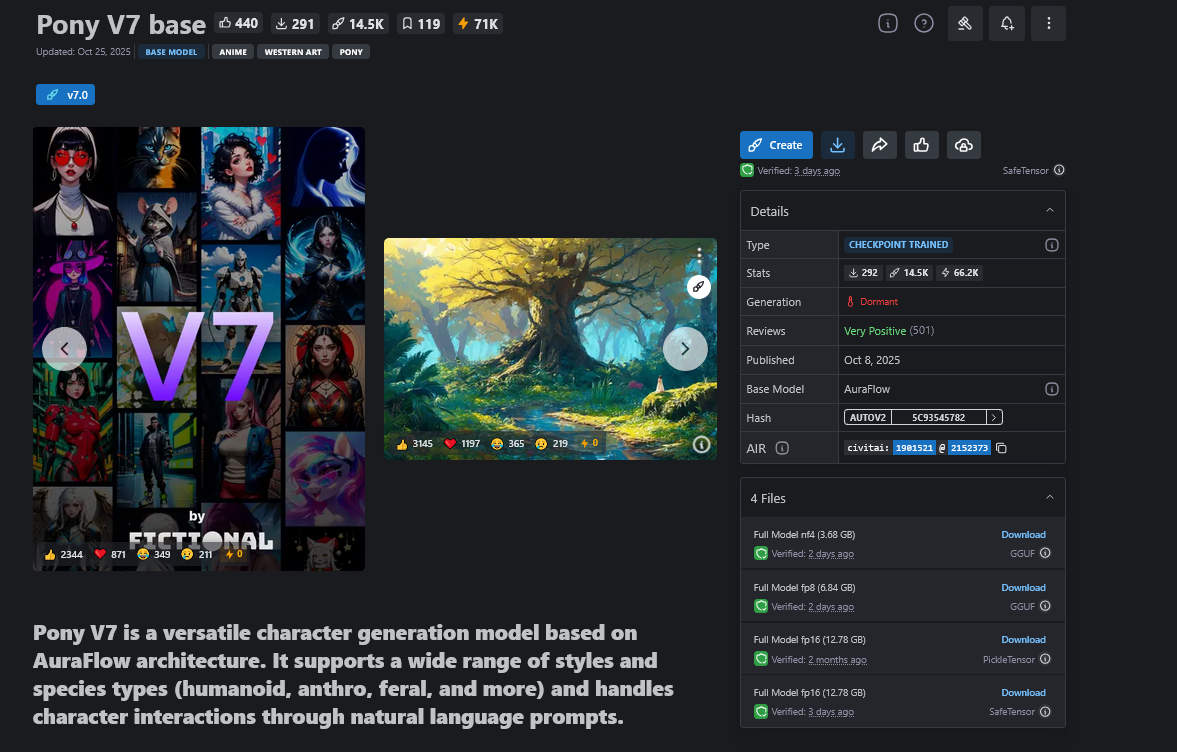Click the cloud upload icon button

click(964, 145)
